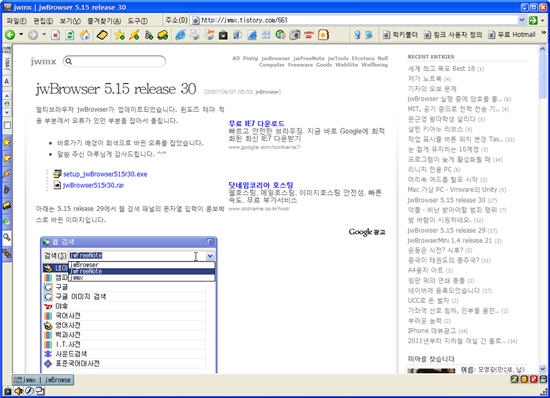The width and height of the screenshot is (550, 398).
Task: Click the sidebar small down arrow
Action: coord(7,113)
